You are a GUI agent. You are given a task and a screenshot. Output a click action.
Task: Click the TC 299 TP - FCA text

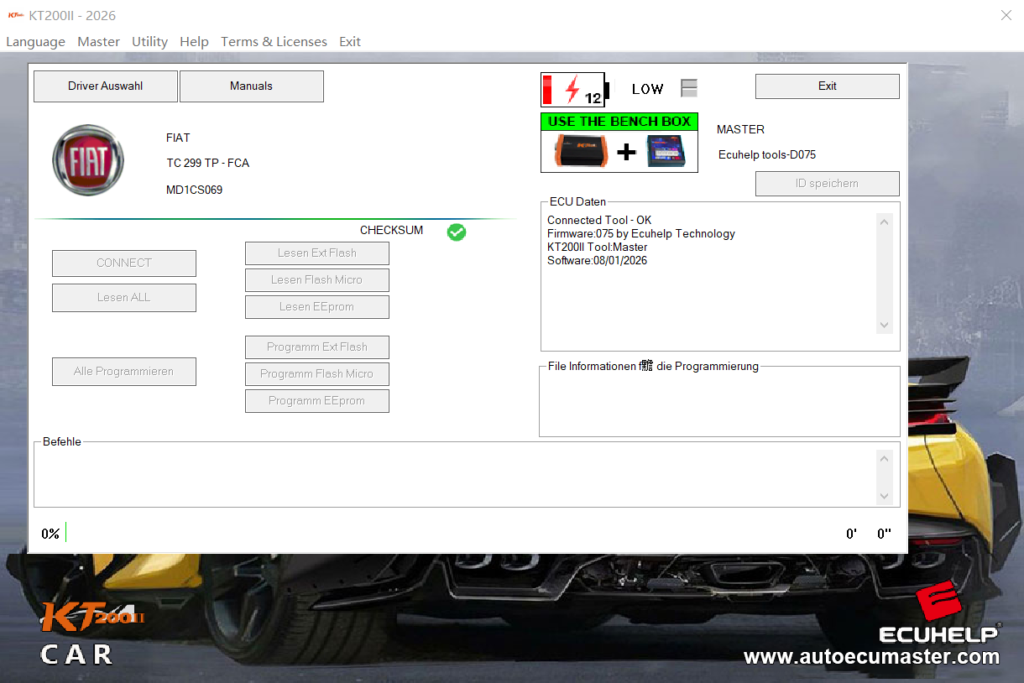(x=208, y=163)
